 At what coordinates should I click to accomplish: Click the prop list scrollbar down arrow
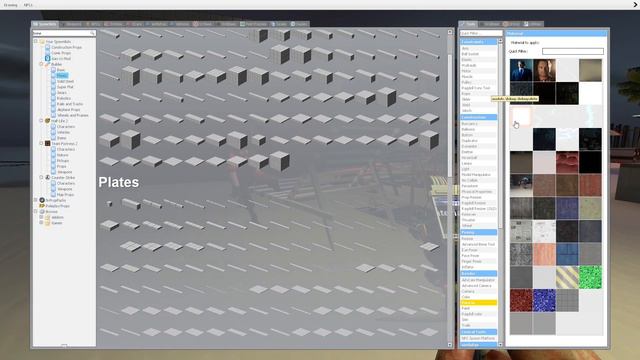coord(450,345)
